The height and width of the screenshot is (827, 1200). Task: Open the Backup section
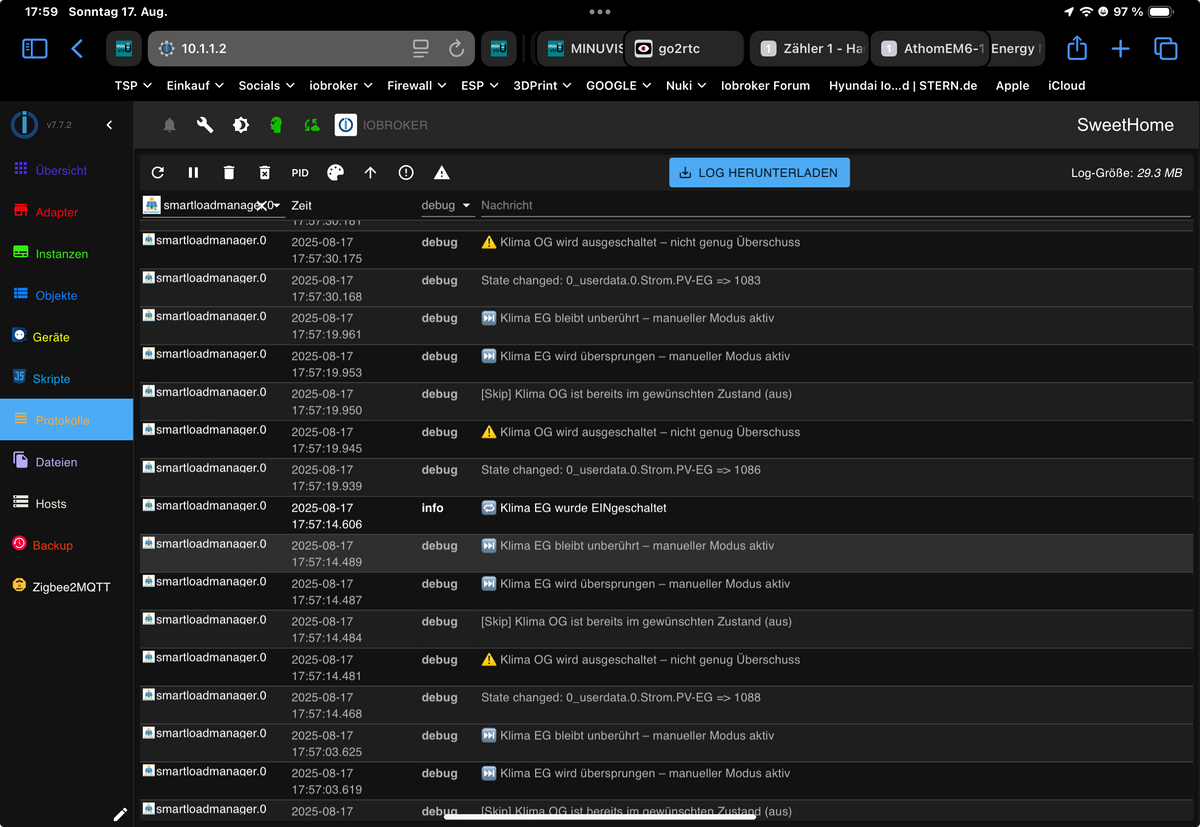(66, 545)
